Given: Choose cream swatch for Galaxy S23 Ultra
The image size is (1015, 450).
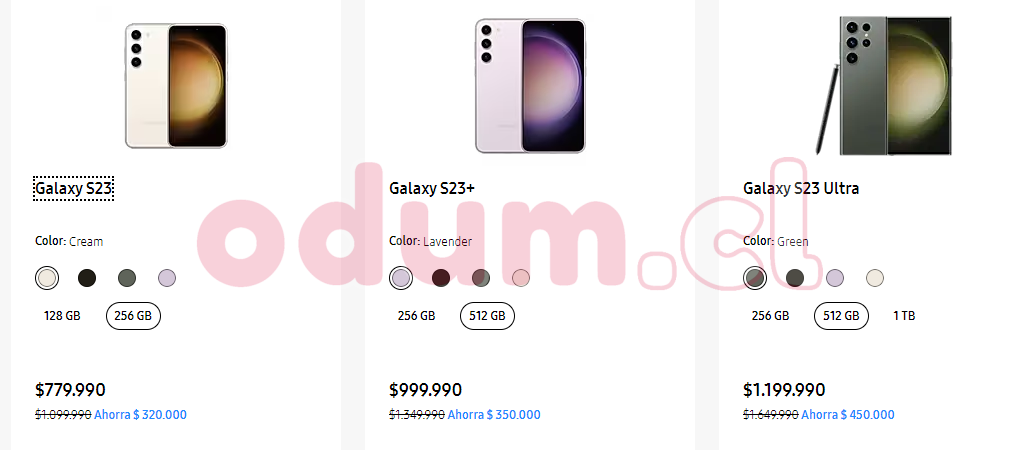Looking at the screenshot, I should (875, 278).
